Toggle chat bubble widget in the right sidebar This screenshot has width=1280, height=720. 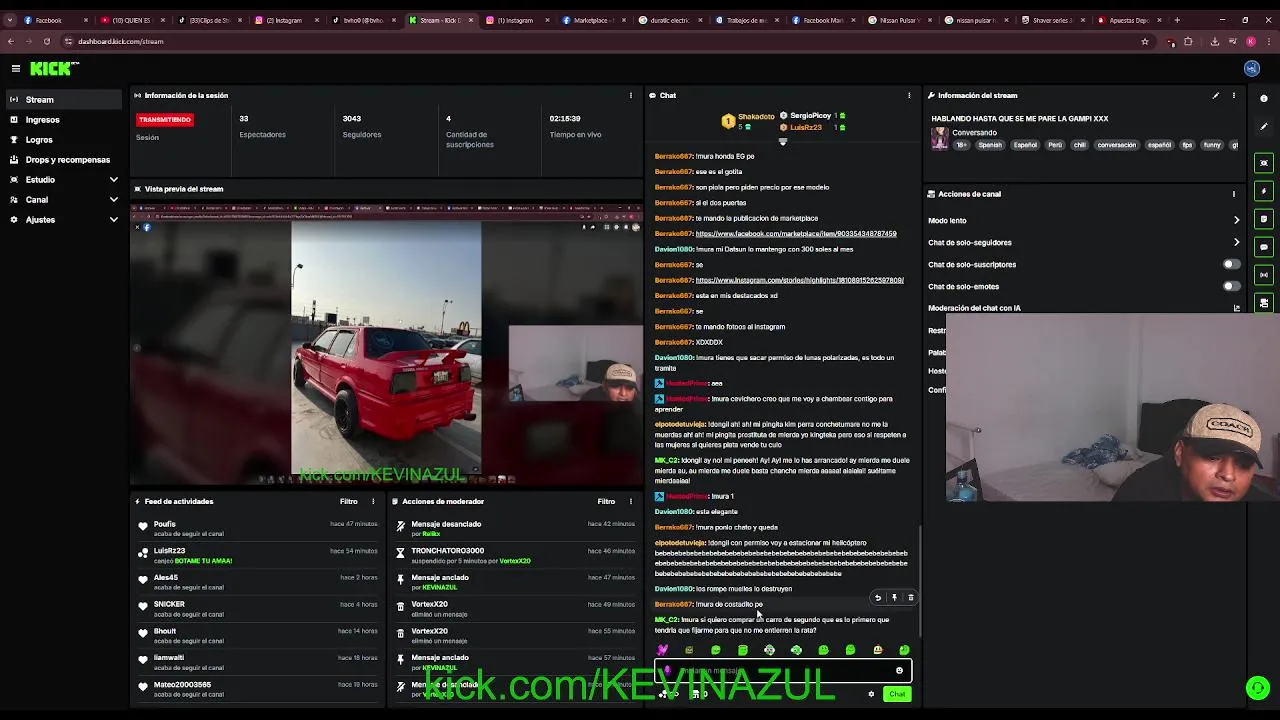click(1264, 247)
